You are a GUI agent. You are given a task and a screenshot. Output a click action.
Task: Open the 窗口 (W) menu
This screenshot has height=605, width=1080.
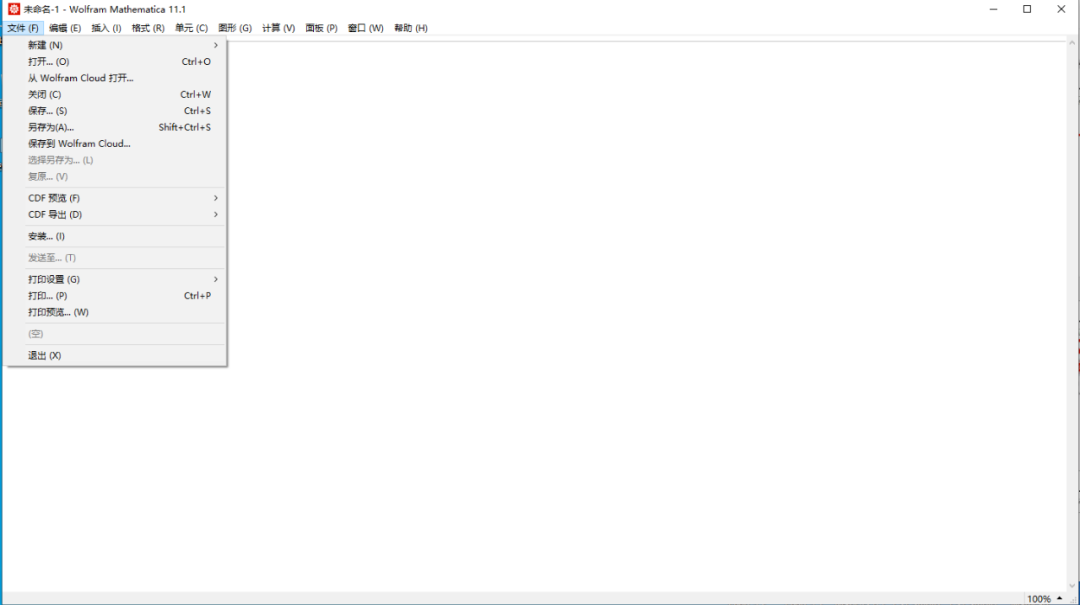(x=365, y=28)
